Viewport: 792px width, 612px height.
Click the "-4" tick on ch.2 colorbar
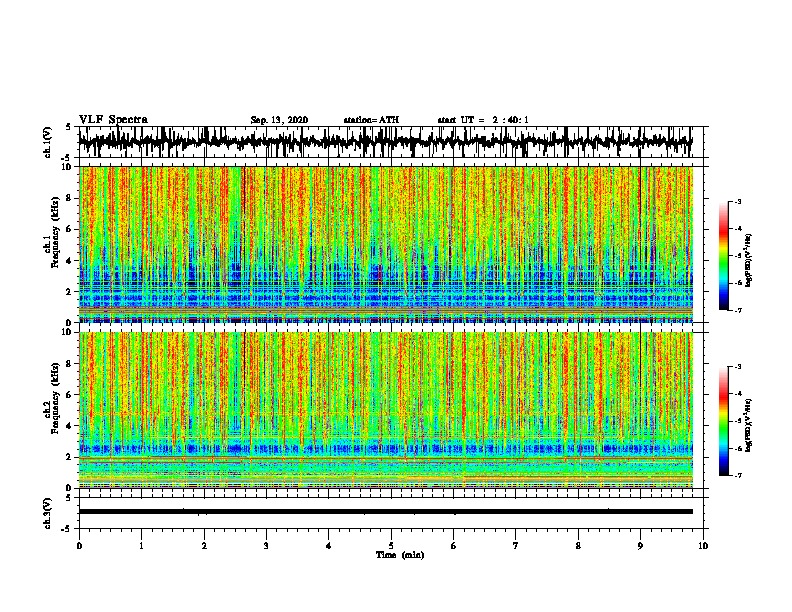tap(738, 394)
